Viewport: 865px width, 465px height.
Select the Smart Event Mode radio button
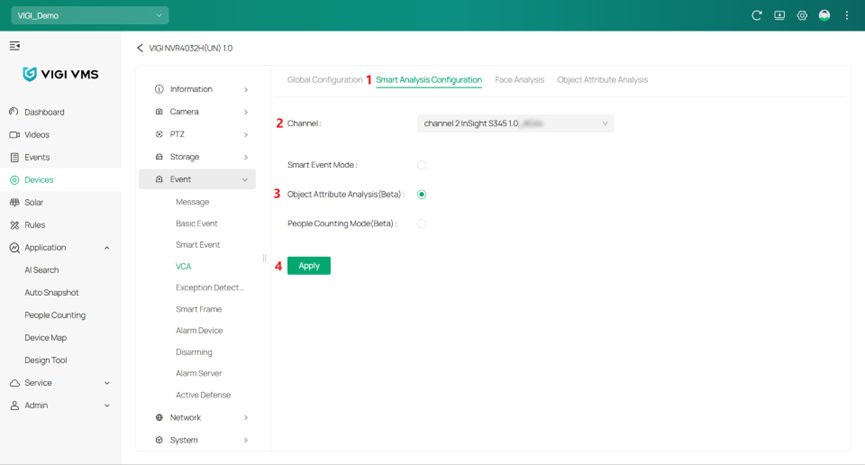[422, 165]
